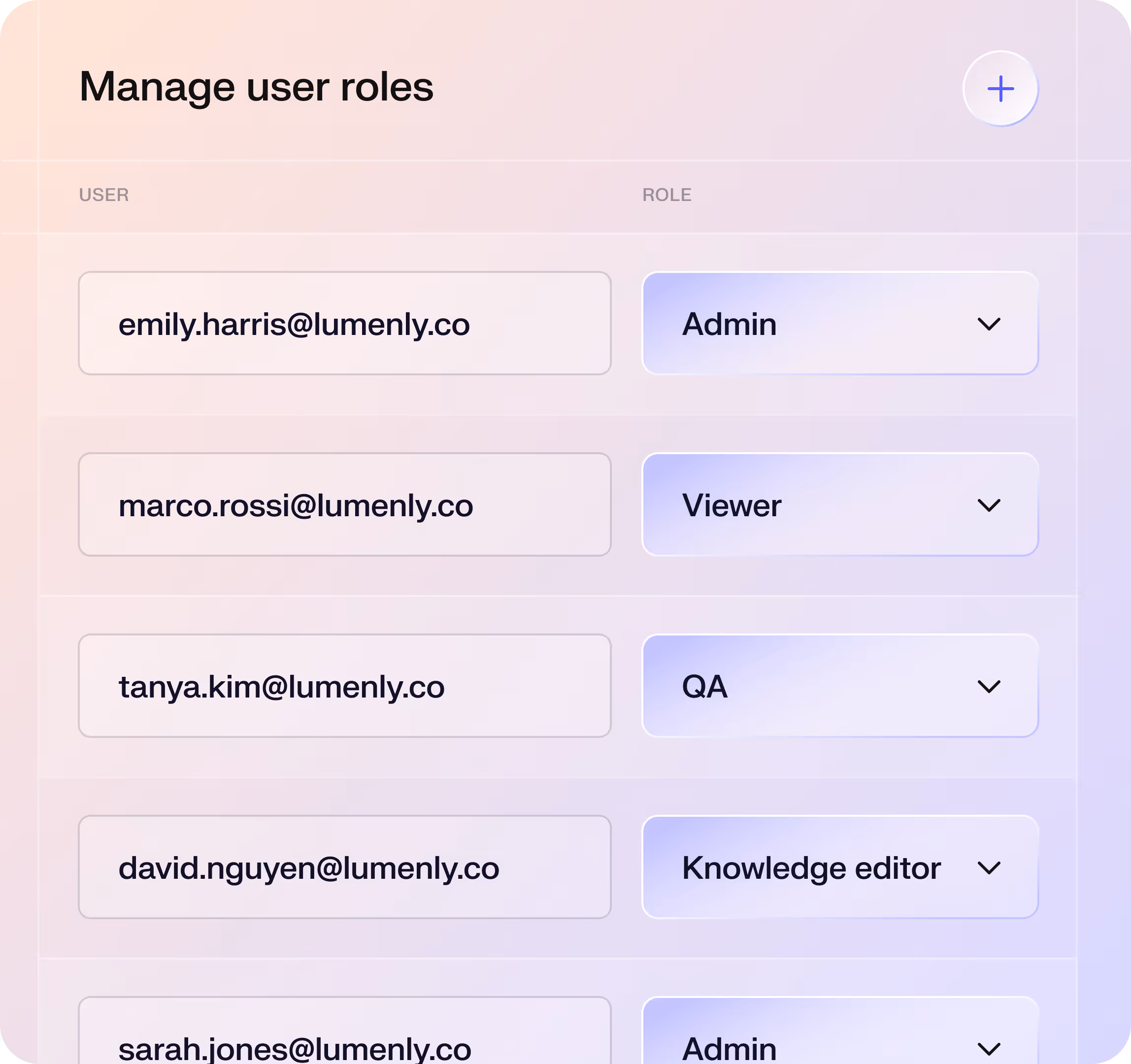
Task: Click david.nguyen@lumenly.co email field
Action: click(x=345, y=867)
